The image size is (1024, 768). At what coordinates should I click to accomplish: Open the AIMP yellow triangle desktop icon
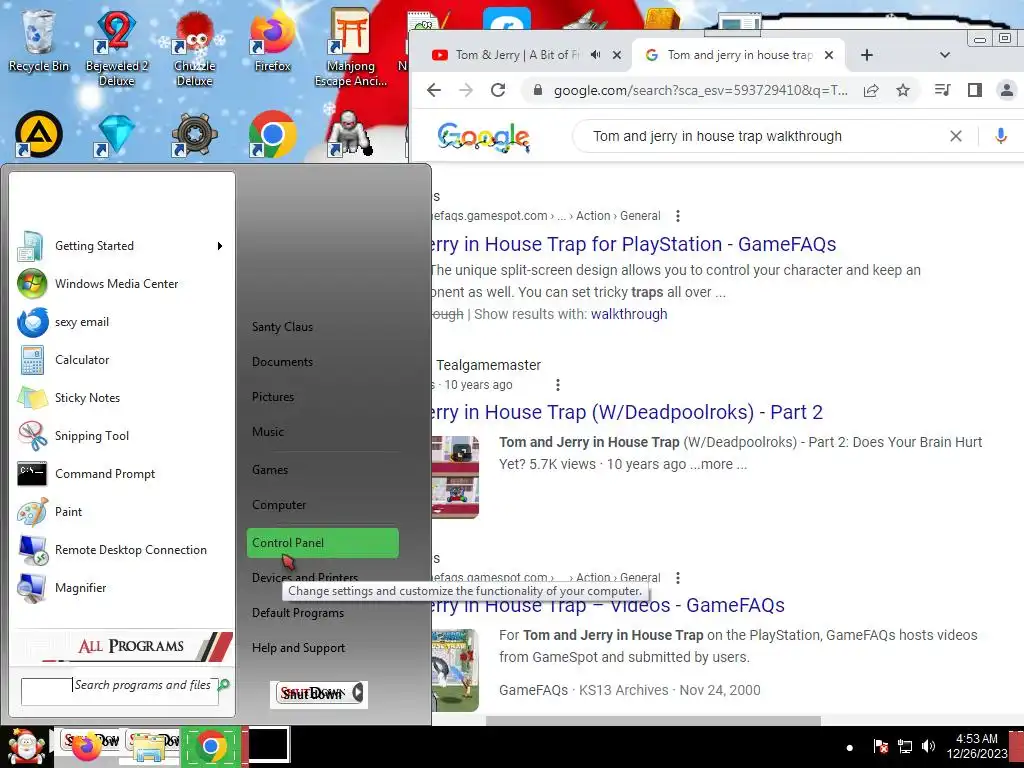pyautogui.click(x=39, y=135)
